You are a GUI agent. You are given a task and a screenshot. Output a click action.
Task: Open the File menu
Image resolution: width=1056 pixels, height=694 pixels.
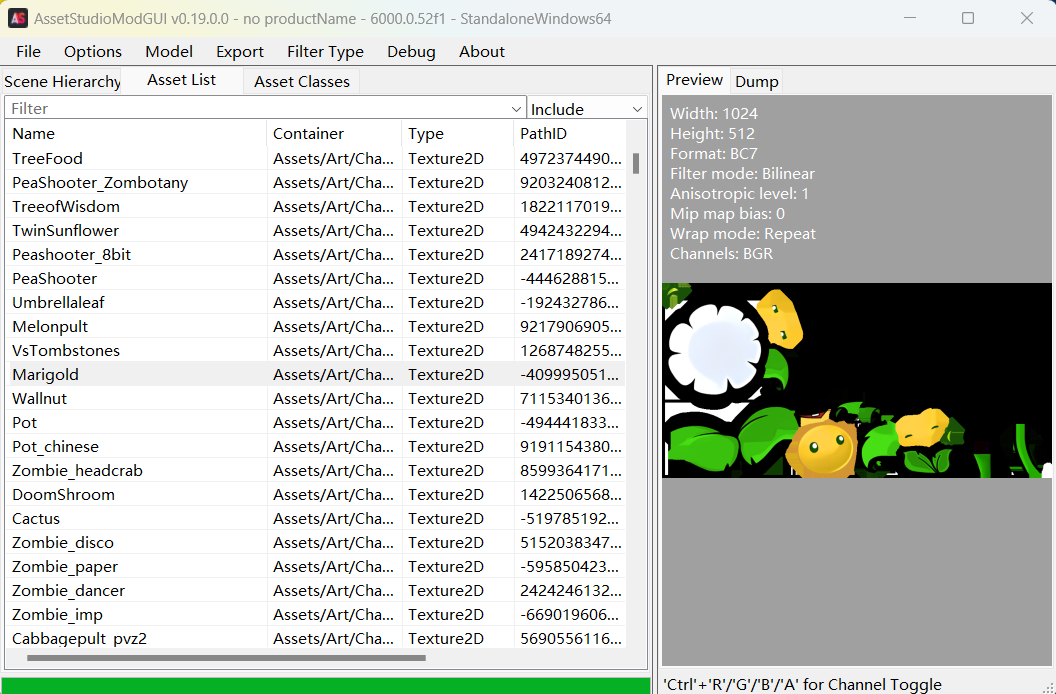tap(28, 52)
